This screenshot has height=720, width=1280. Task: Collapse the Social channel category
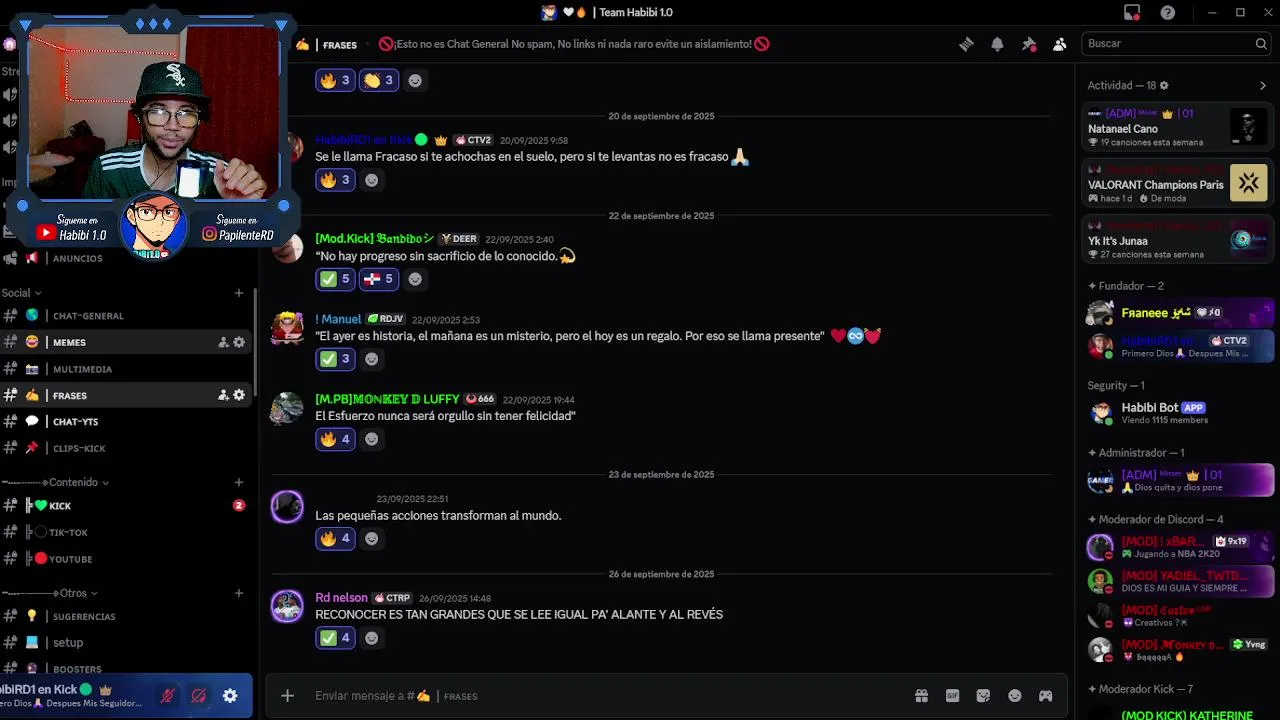pos(21,293)
